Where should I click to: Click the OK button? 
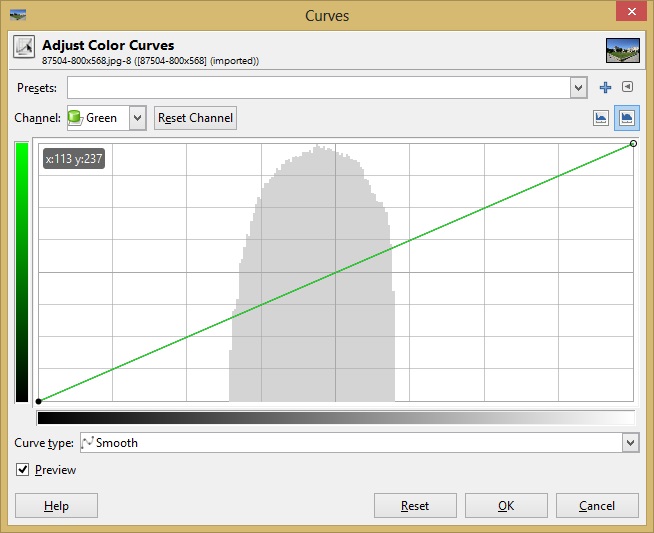[506, 506]
